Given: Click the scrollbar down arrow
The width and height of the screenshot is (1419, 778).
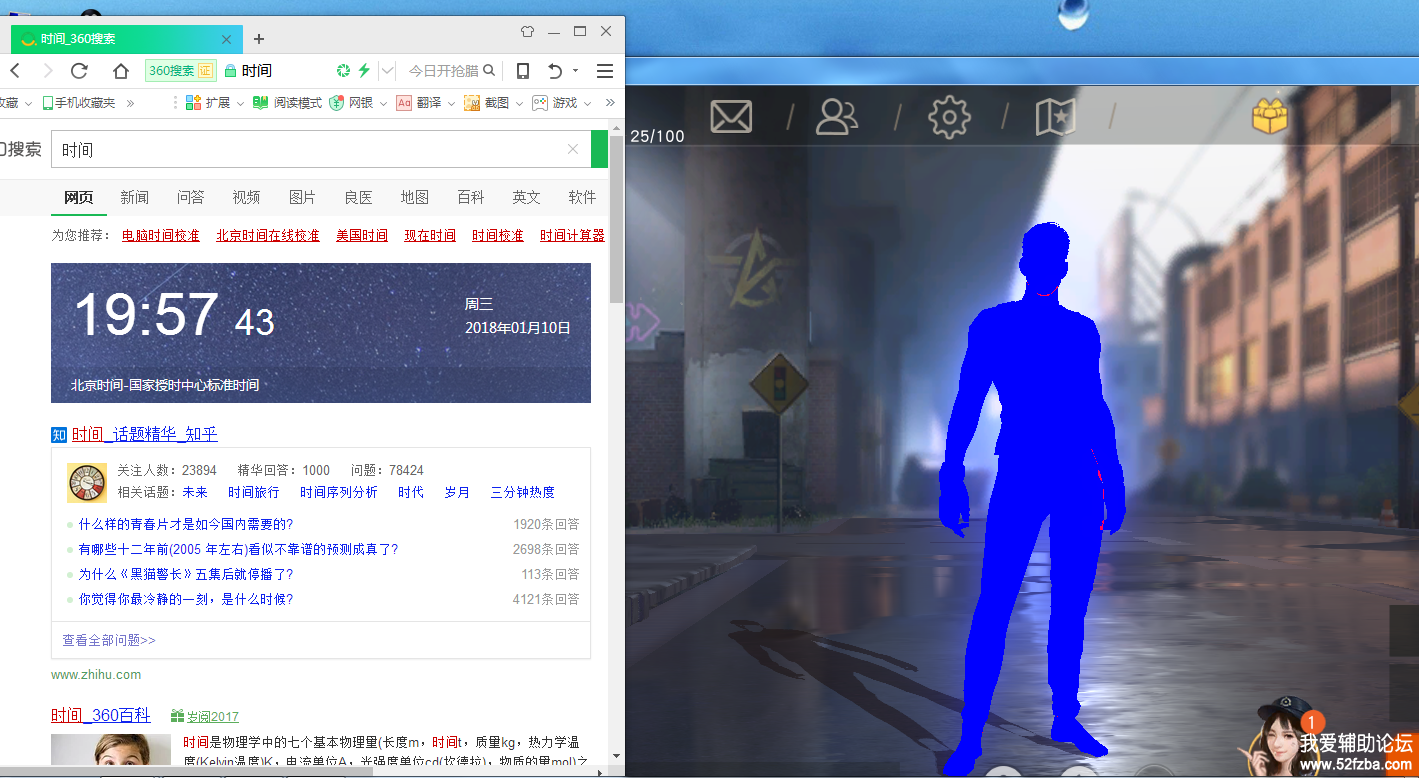Looking at the screenshot, I should tap(616, 756).
